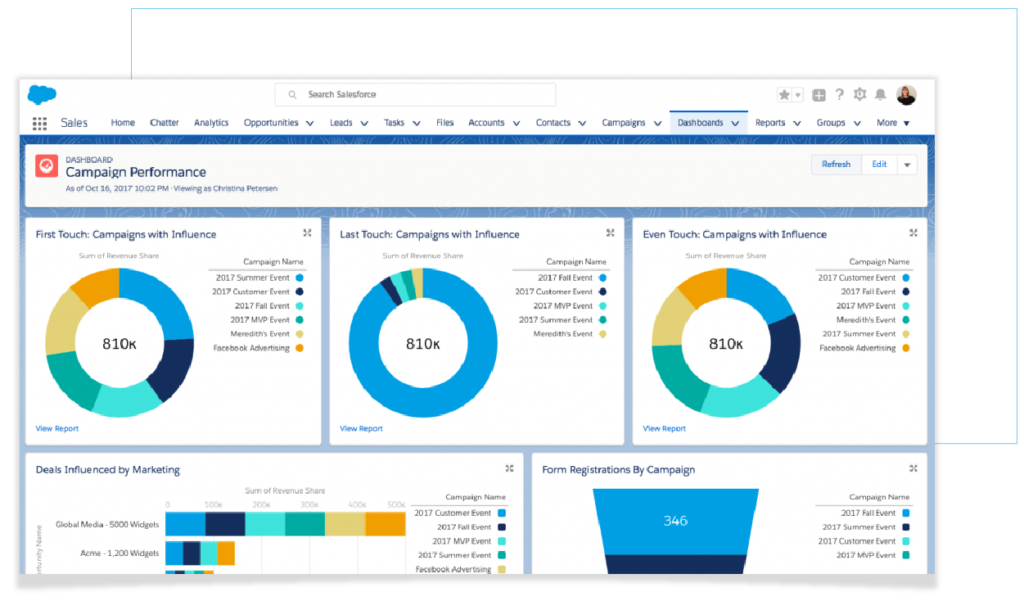Expand the Contacts tab dropdown chevron
Image resolution: width=1024 pixels, height=601 pixels.
(x=583, y=123)
